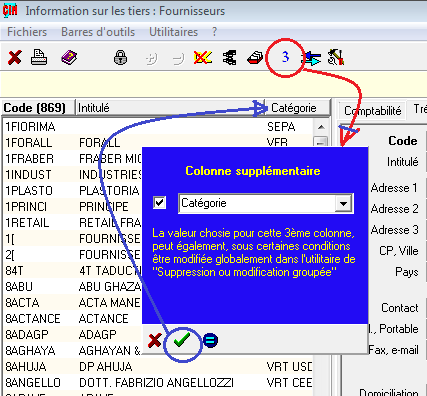Open the ? help menu

pyautogui.click(x=214, y=32)
